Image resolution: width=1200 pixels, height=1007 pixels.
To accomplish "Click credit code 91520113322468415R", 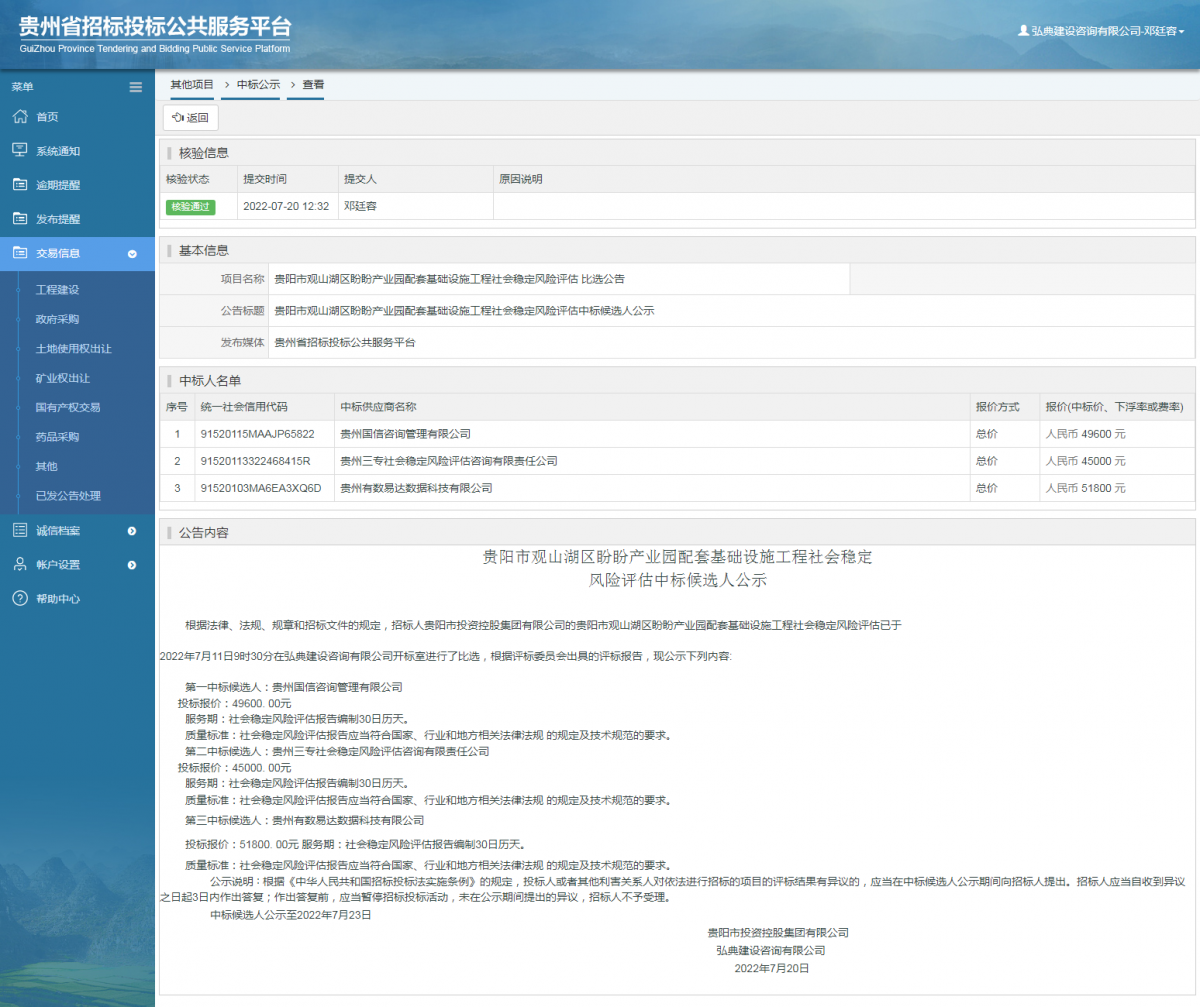I will coord(256,461).
